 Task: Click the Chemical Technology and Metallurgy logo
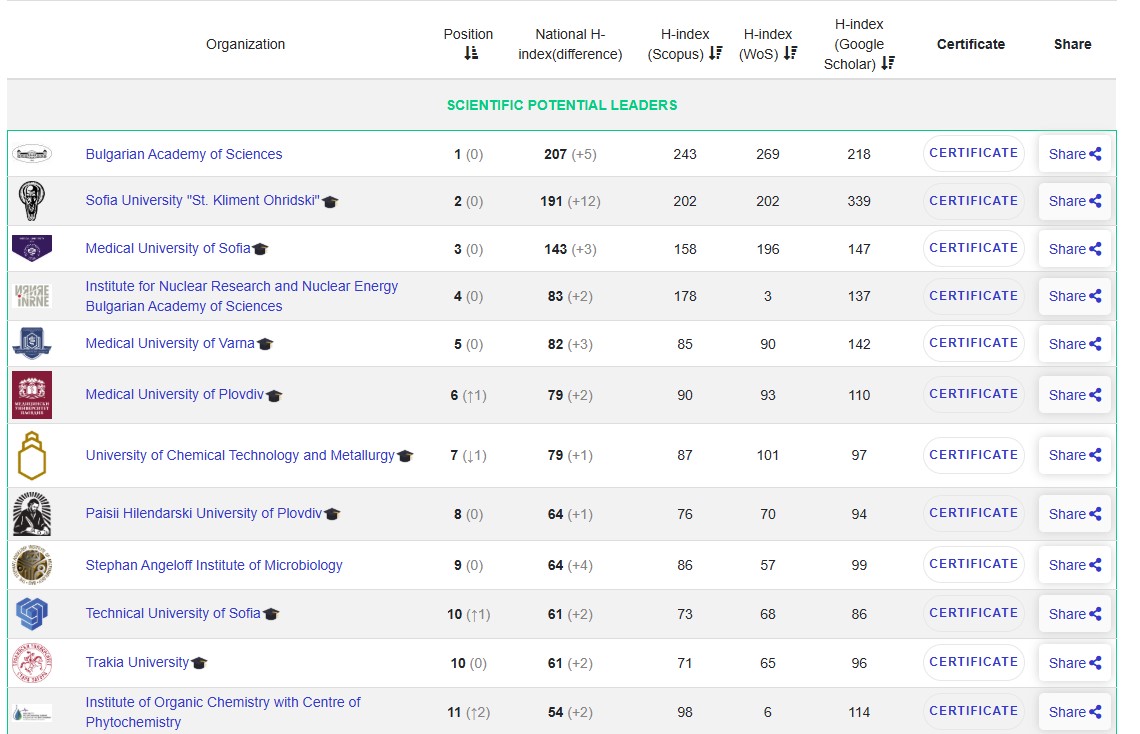32,456
